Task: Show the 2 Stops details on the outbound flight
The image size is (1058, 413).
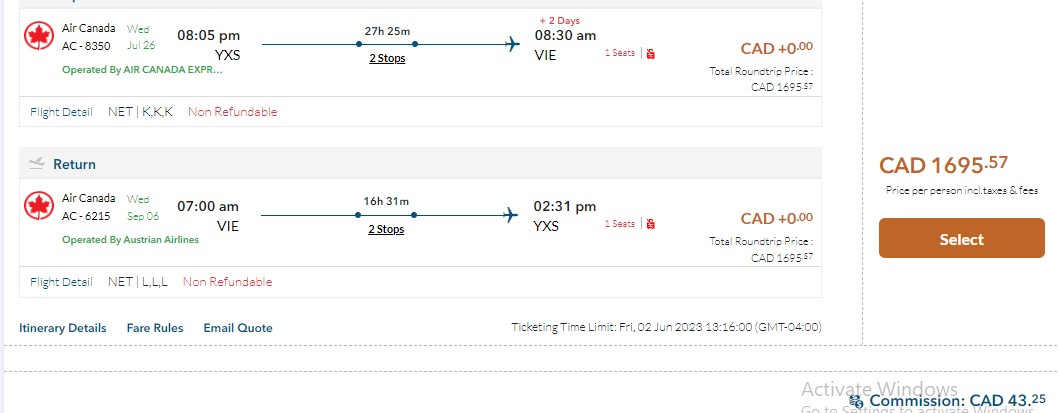Action: click(386, 58)
